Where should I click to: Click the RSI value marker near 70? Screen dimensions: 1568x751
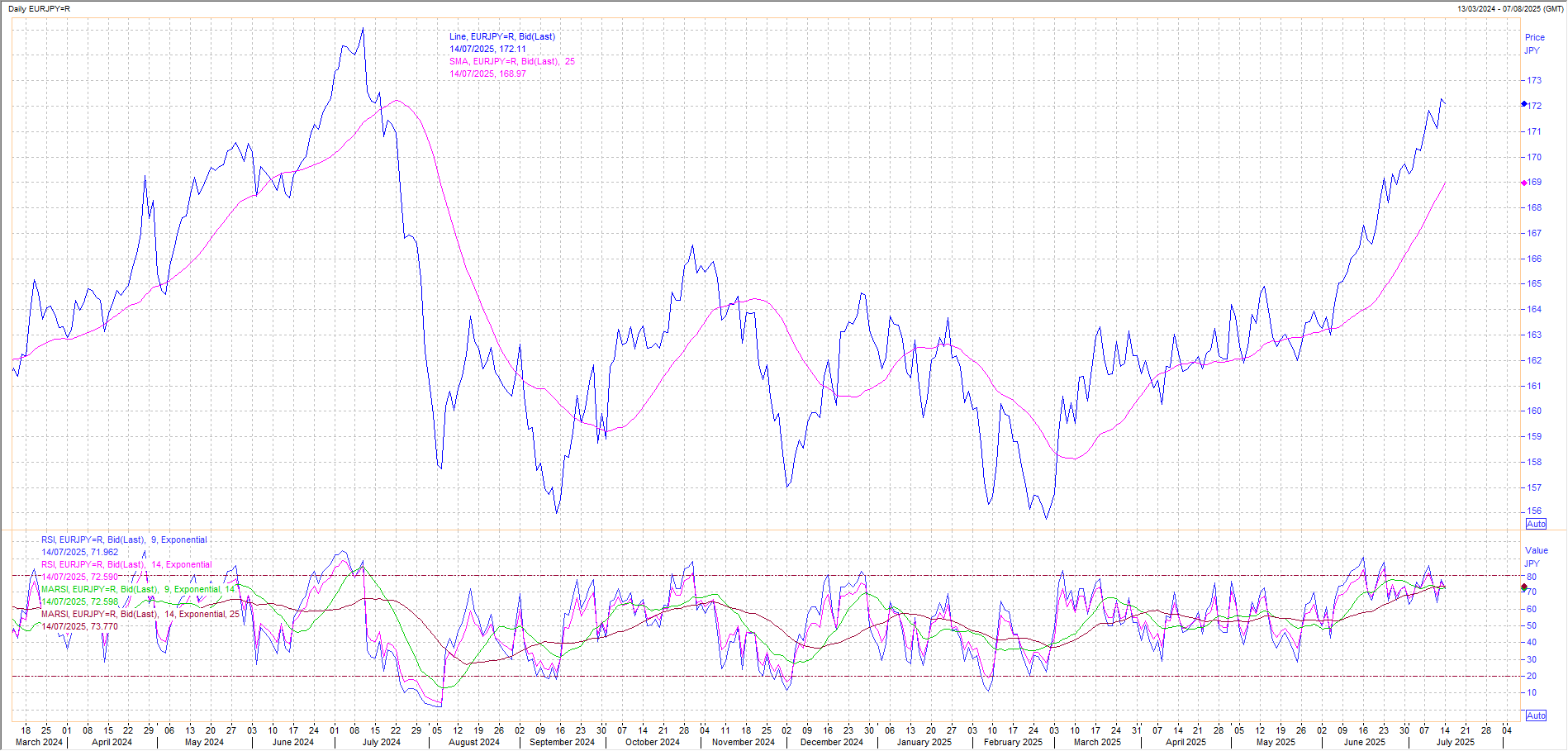pyautogui.click(x=1524, y=587)
